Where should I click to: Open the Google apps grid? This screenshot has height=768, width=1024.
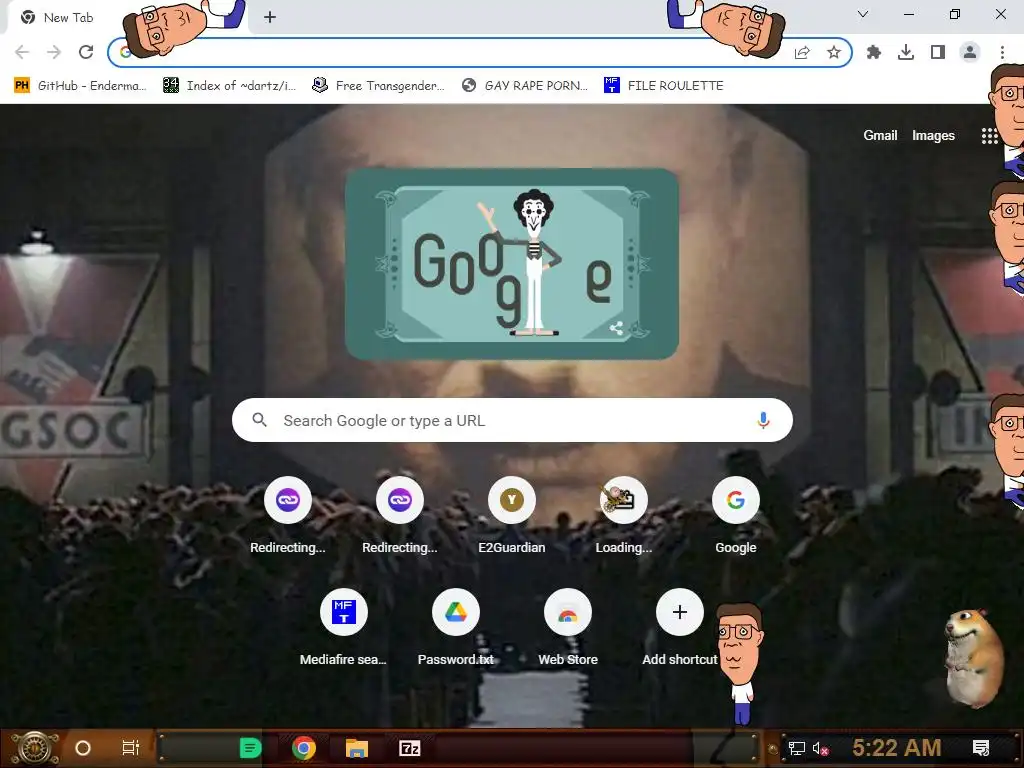tap(989, 135)
